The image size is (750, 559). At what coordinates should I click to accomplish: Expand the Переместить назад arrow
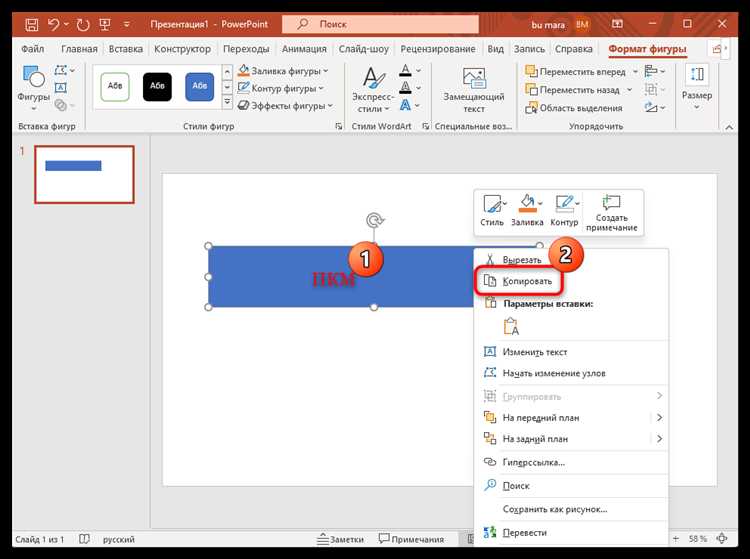click(x=629, y=90)
